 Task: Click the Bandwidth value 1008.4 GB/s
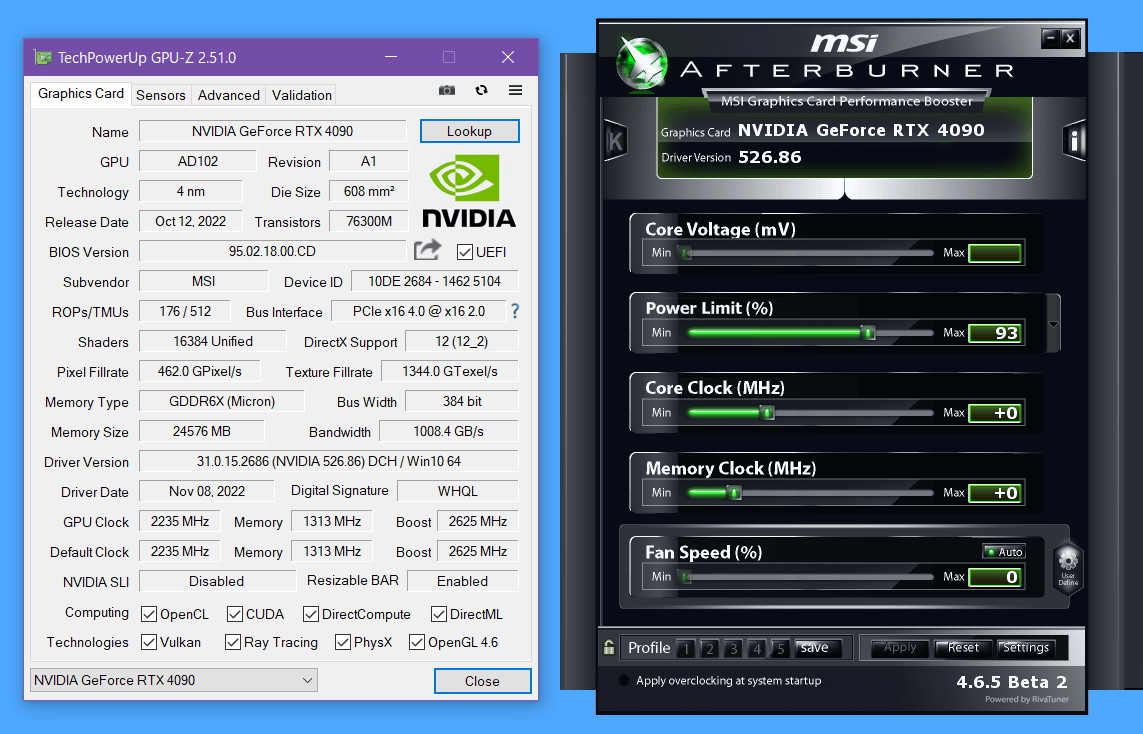click(x=448, y=431)
